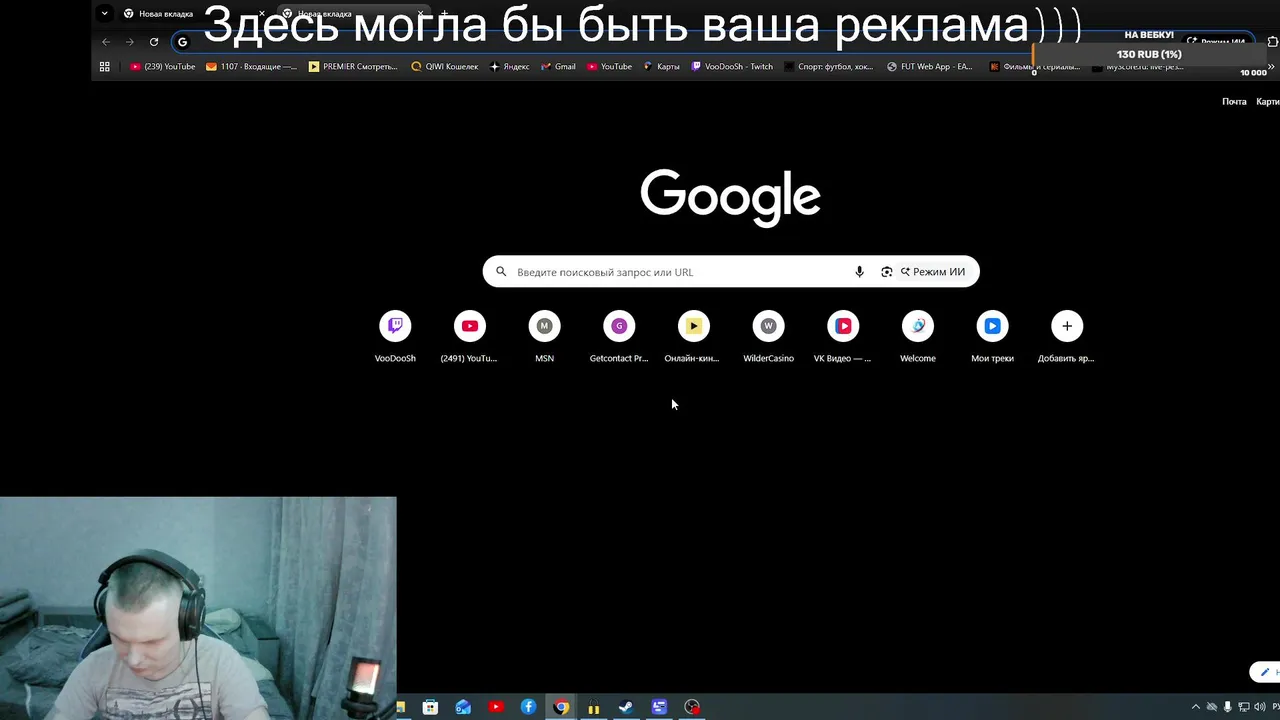Open the yellow-bars app in the taskbar
1280x720 pixels.
[594, 708]
